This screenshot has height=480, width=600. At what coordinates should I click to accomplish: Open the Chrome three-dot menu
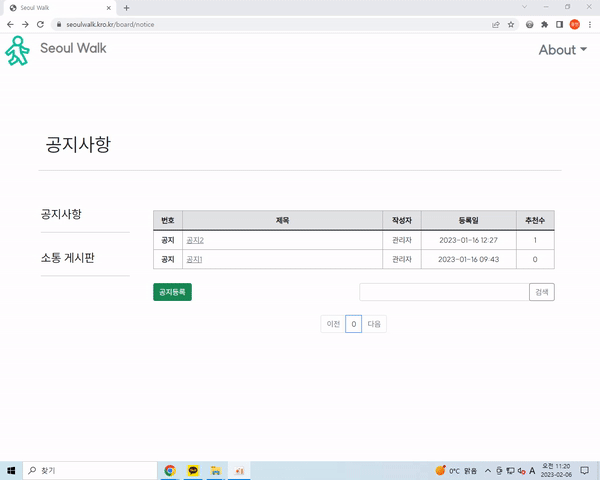coord(590,24)
